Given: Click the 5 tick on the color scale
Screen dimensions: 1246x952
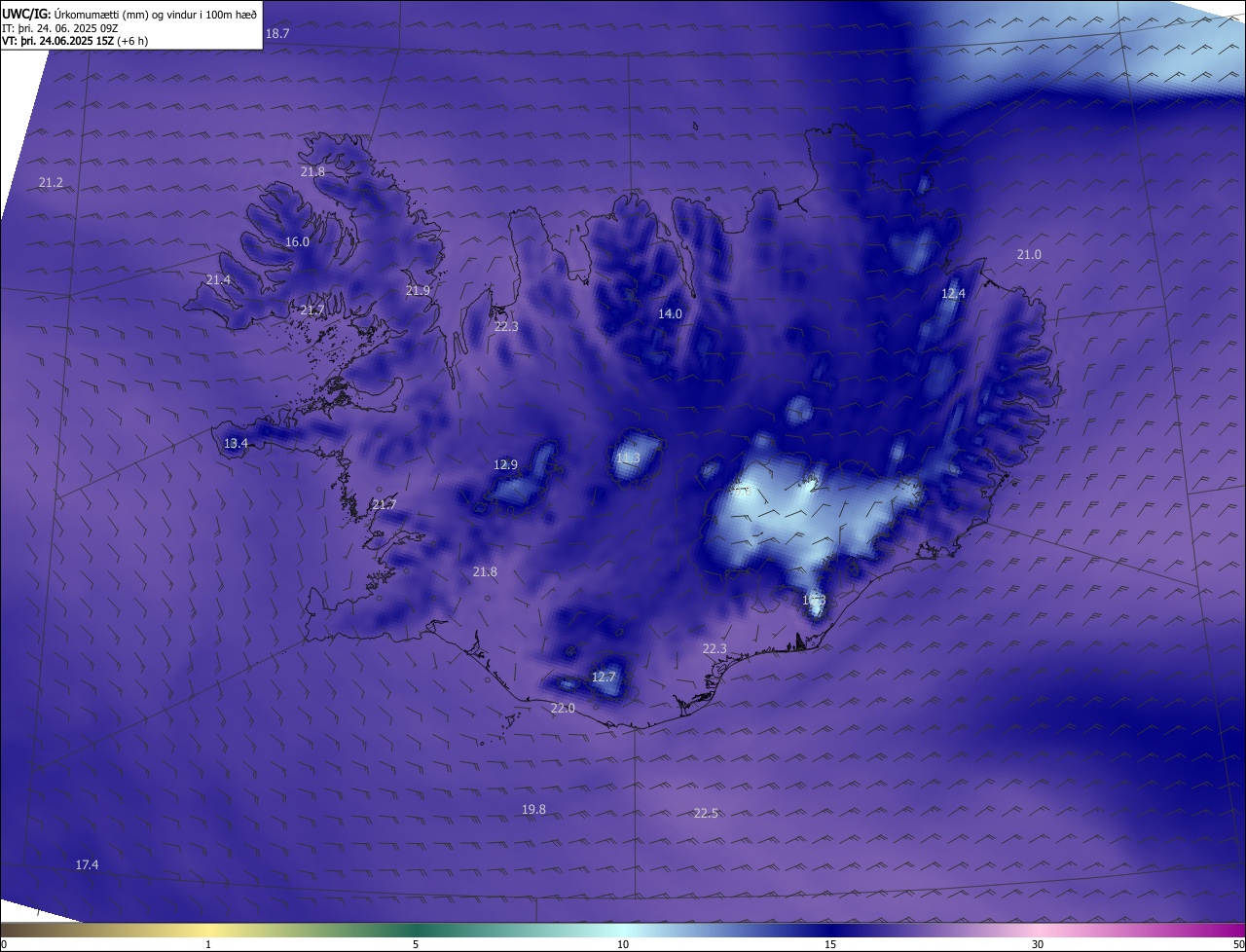Looking at the screenshot, I should [x=416, y=944].
